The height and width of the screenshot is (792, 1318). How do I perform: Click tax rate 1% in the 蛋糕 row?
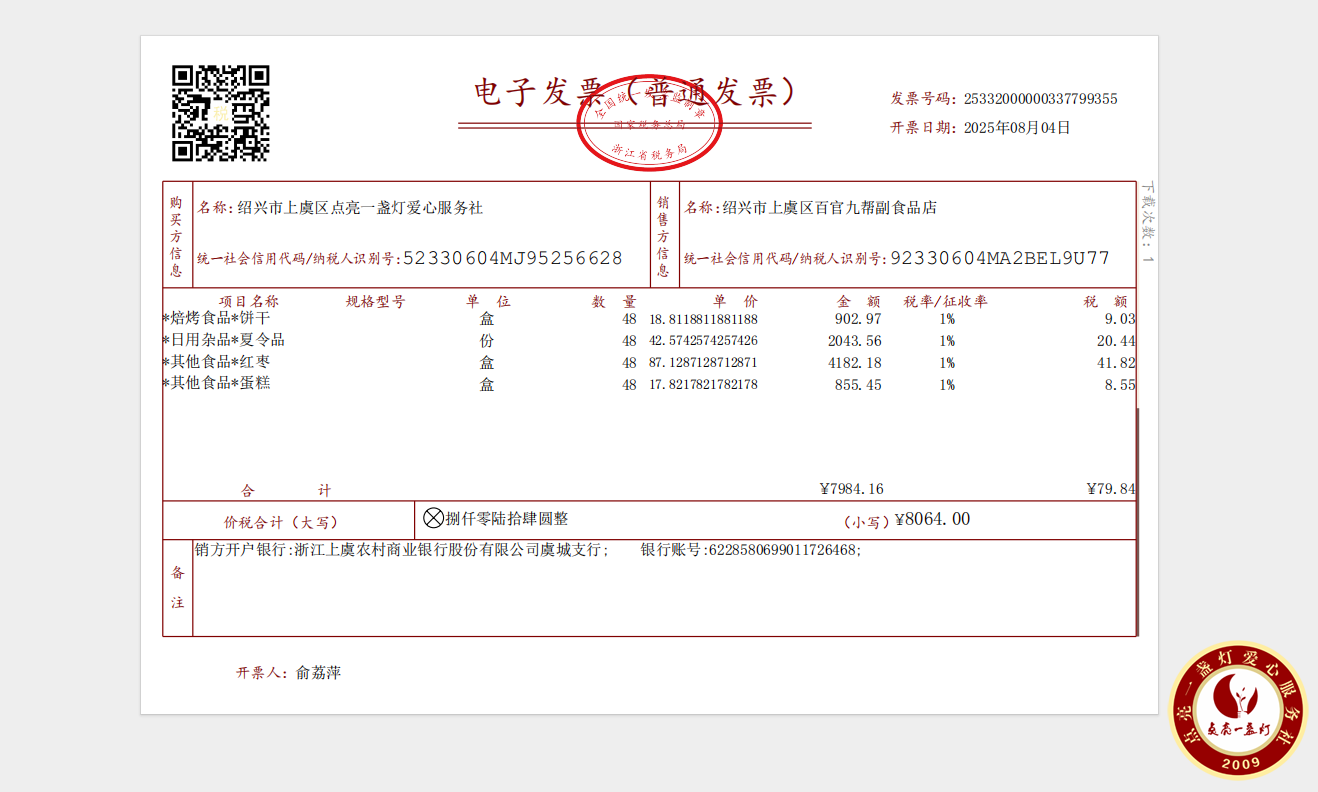coord(946,385)
